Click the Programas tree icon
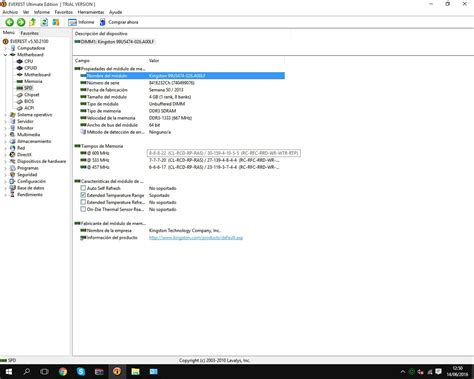 tap(13, 168)
